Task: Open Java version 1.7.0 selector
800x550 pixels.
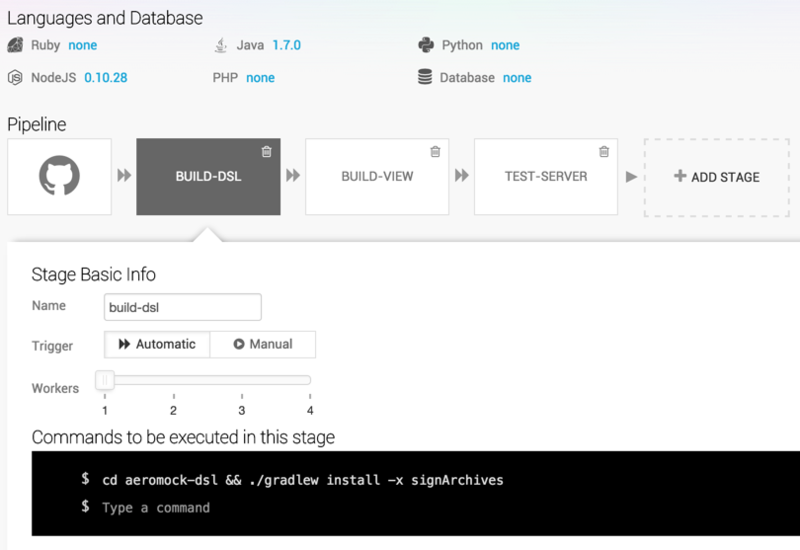Action: click(287, 45)
